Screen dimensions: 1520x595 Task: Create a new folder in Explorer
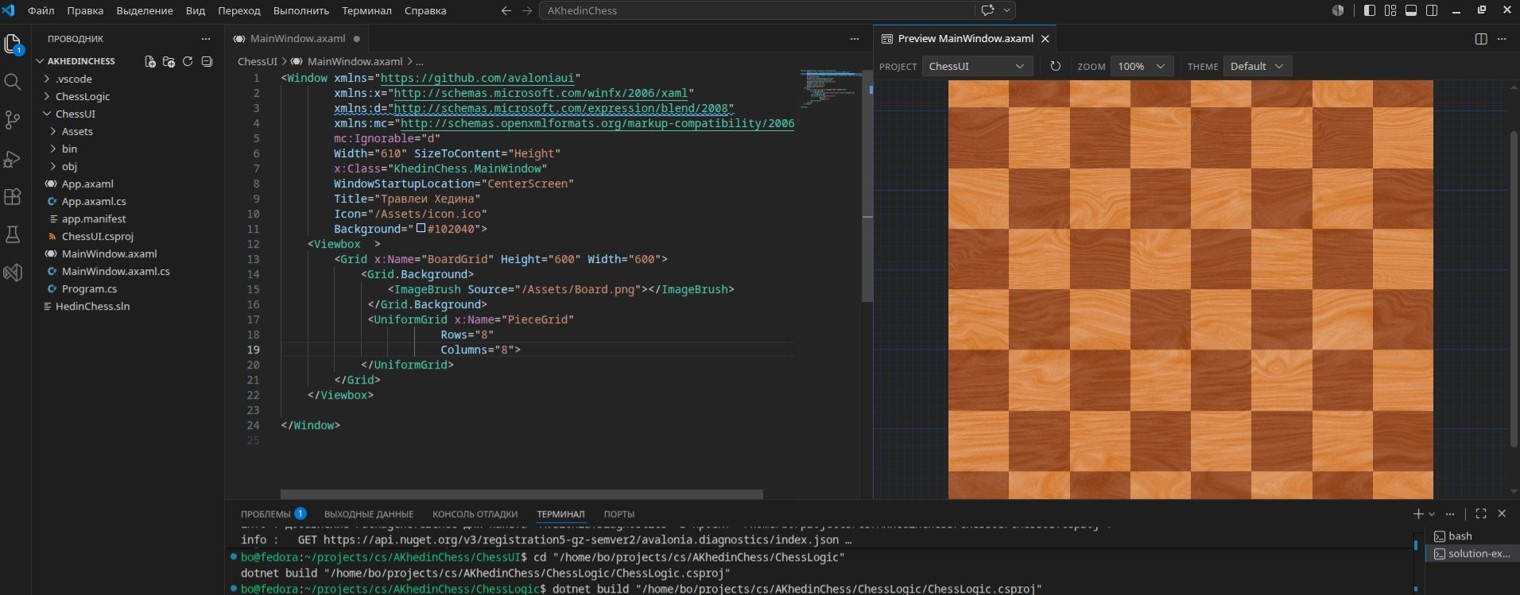168,61
